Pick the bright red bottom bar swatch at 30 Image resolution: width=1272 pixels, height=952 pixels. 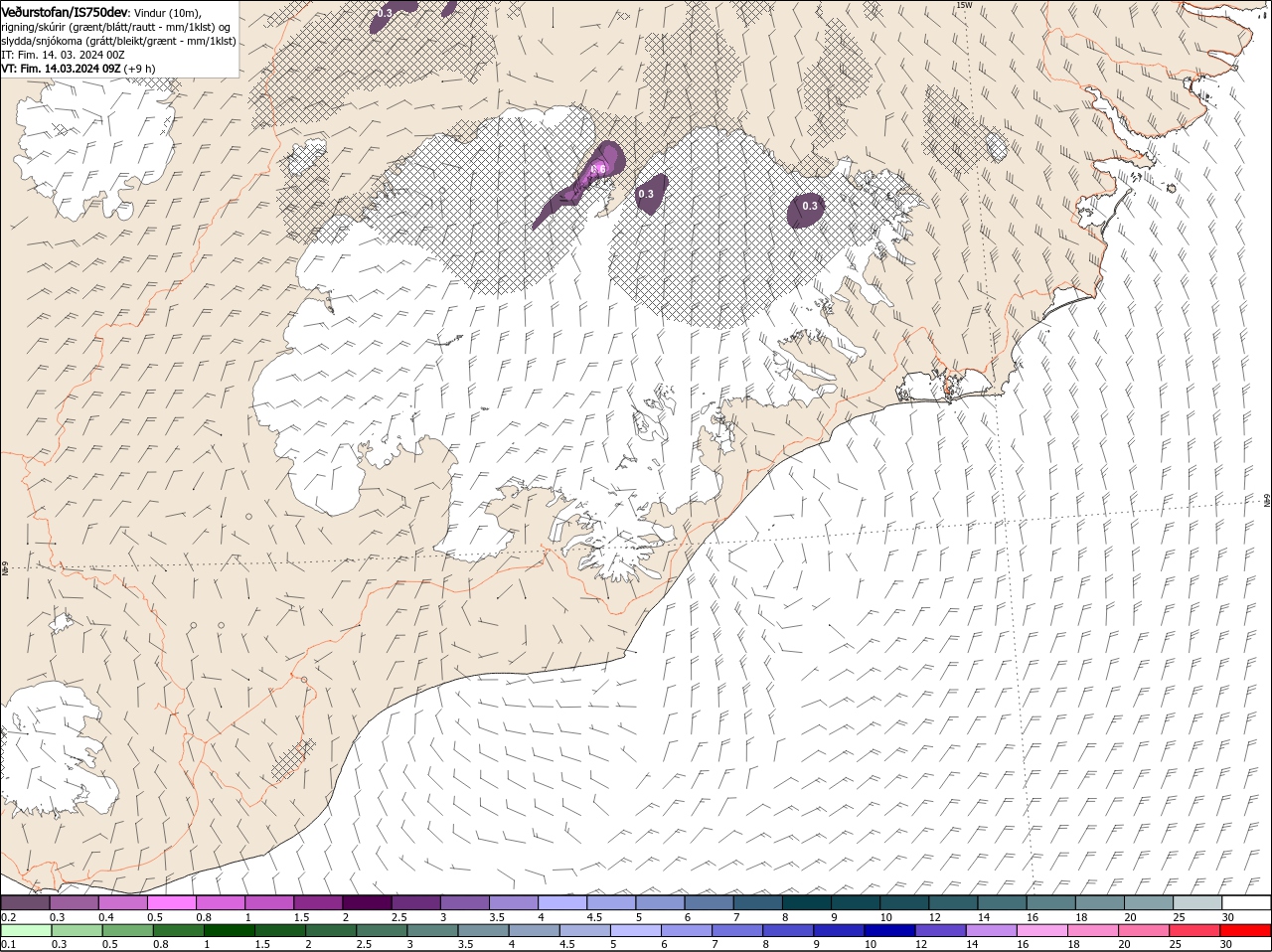(1245, 930)
